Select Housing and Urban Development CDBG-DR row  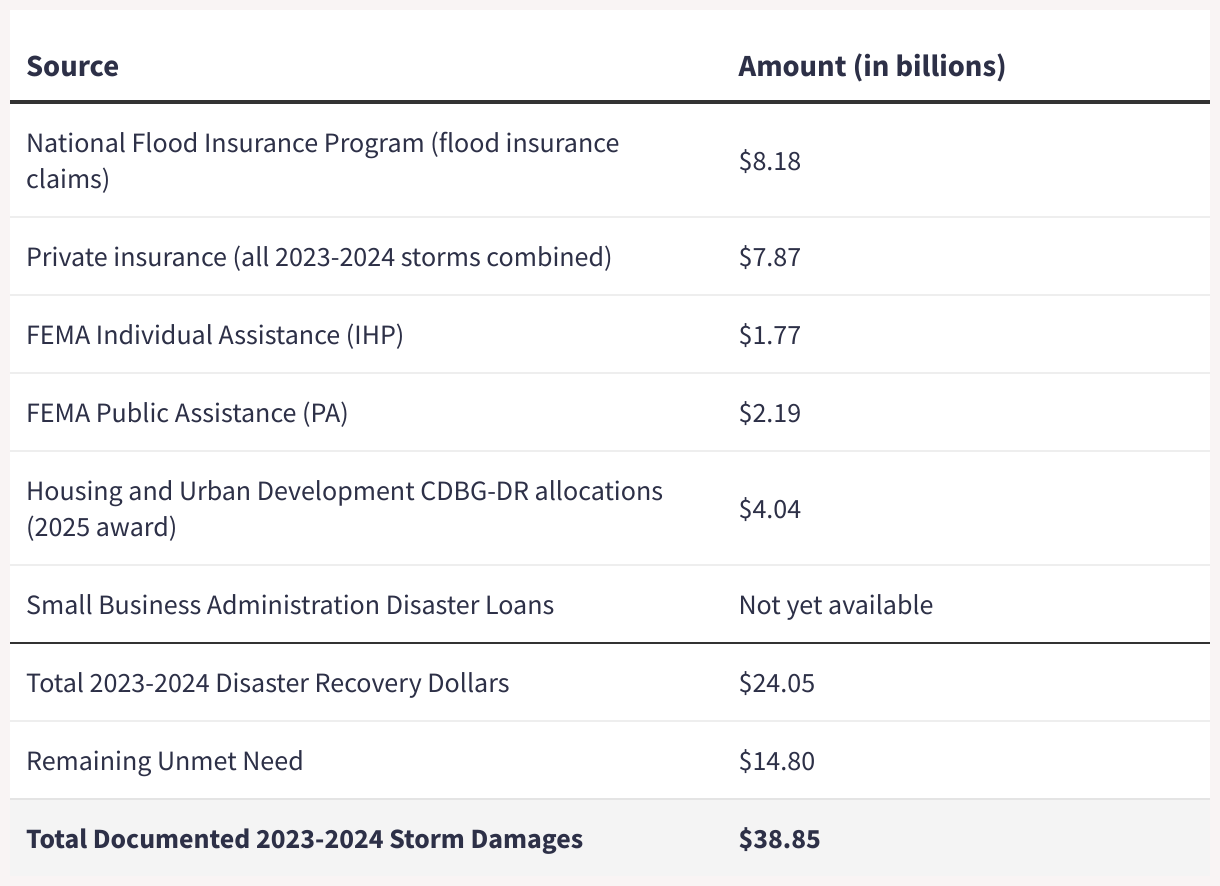pos(344,509)
